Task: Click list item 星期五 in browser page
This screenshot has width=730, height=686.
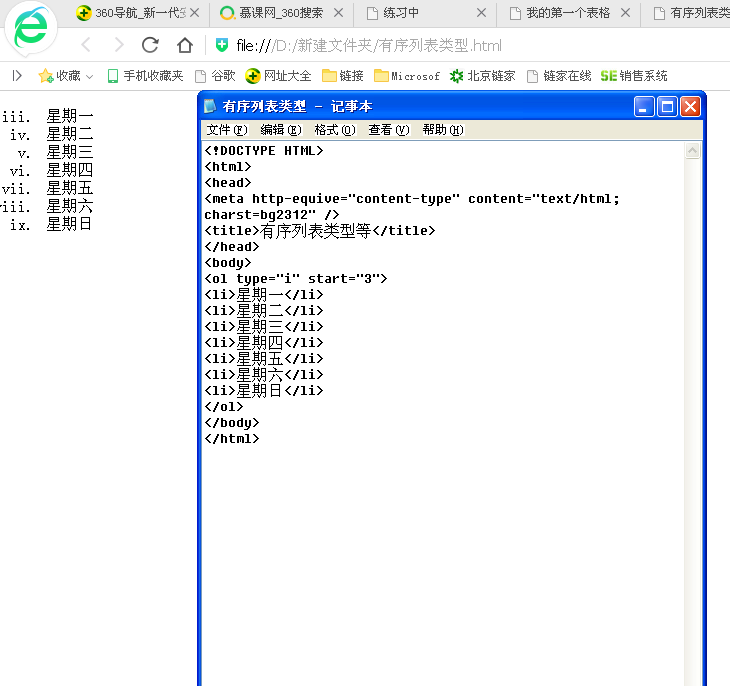Action: [x=70, y=188]
